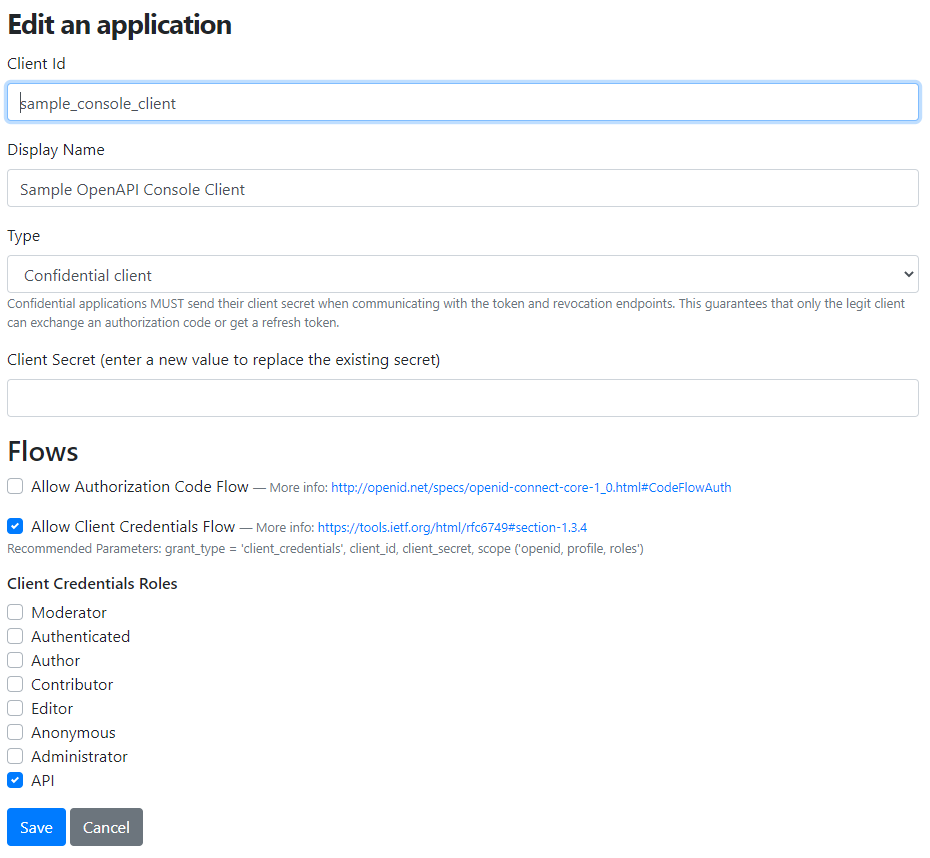The width and height of the screenshot is (930, 858).
Task: Click the 'Client Credentials Roles' heading
Action: click(x=92, y=583)
